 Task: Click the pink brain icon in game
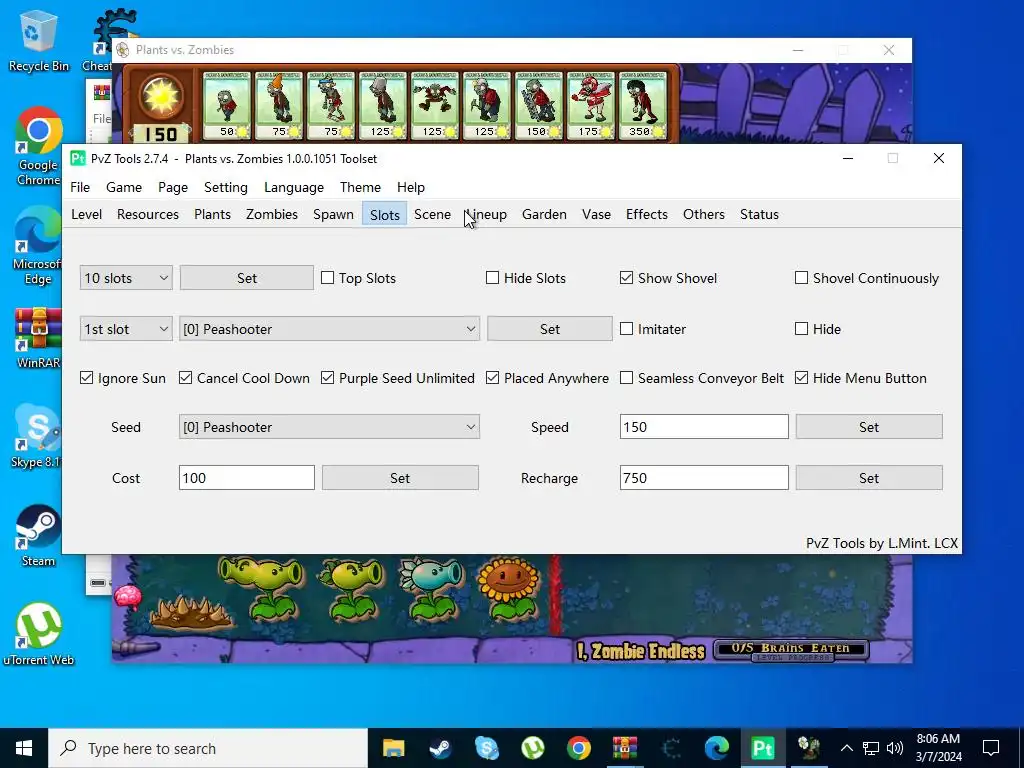coord(127,597)
